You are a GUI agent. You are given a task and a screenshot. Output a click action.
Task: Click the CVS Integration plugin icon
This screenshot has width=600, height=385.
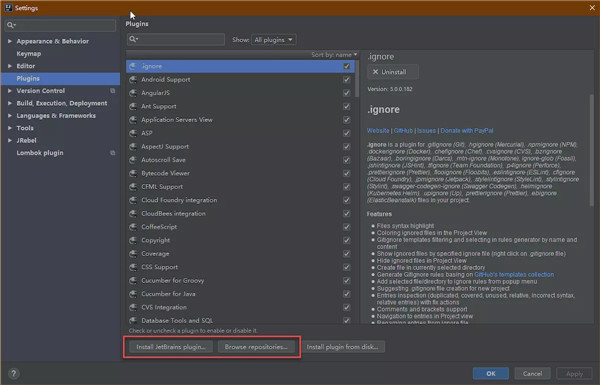coord(133,307)
